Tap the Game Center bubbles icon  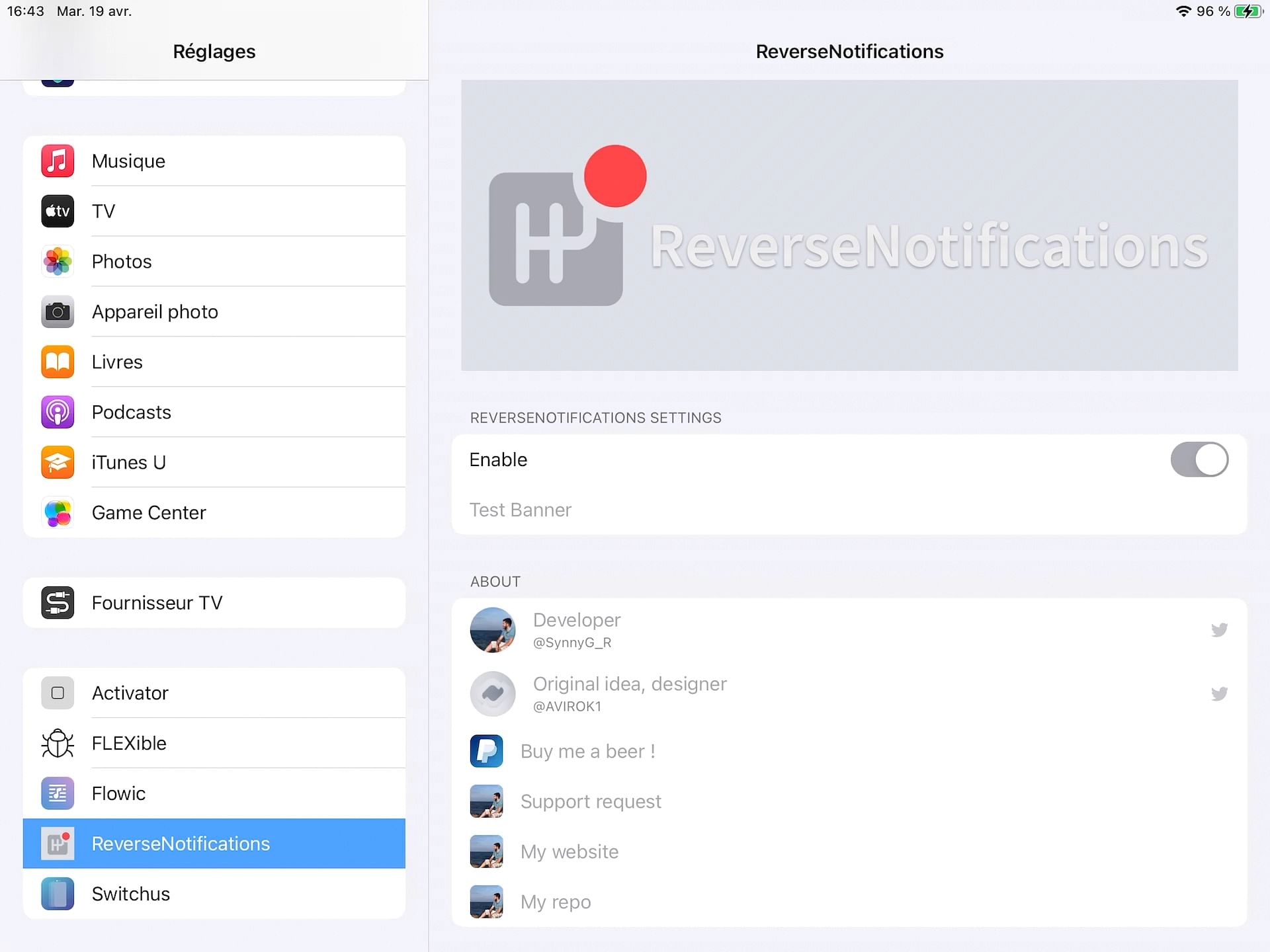point(58,512)
